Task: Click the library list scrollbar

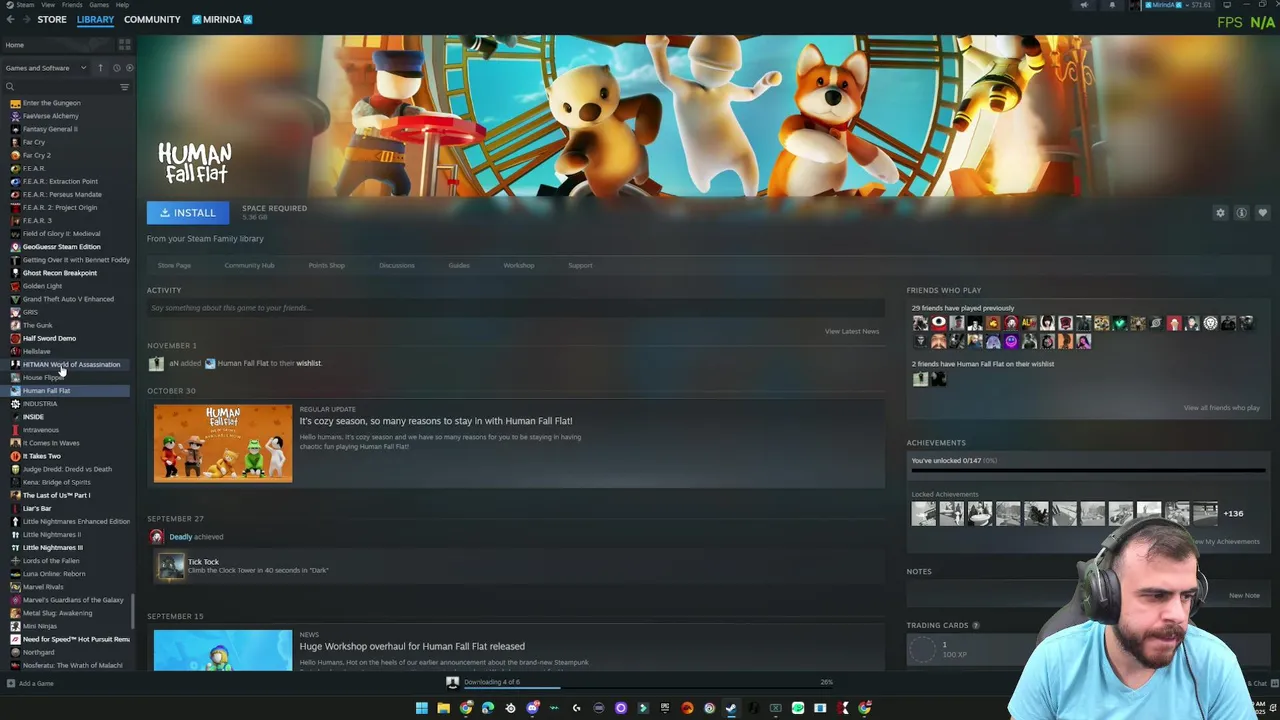Action: [133, 613]
